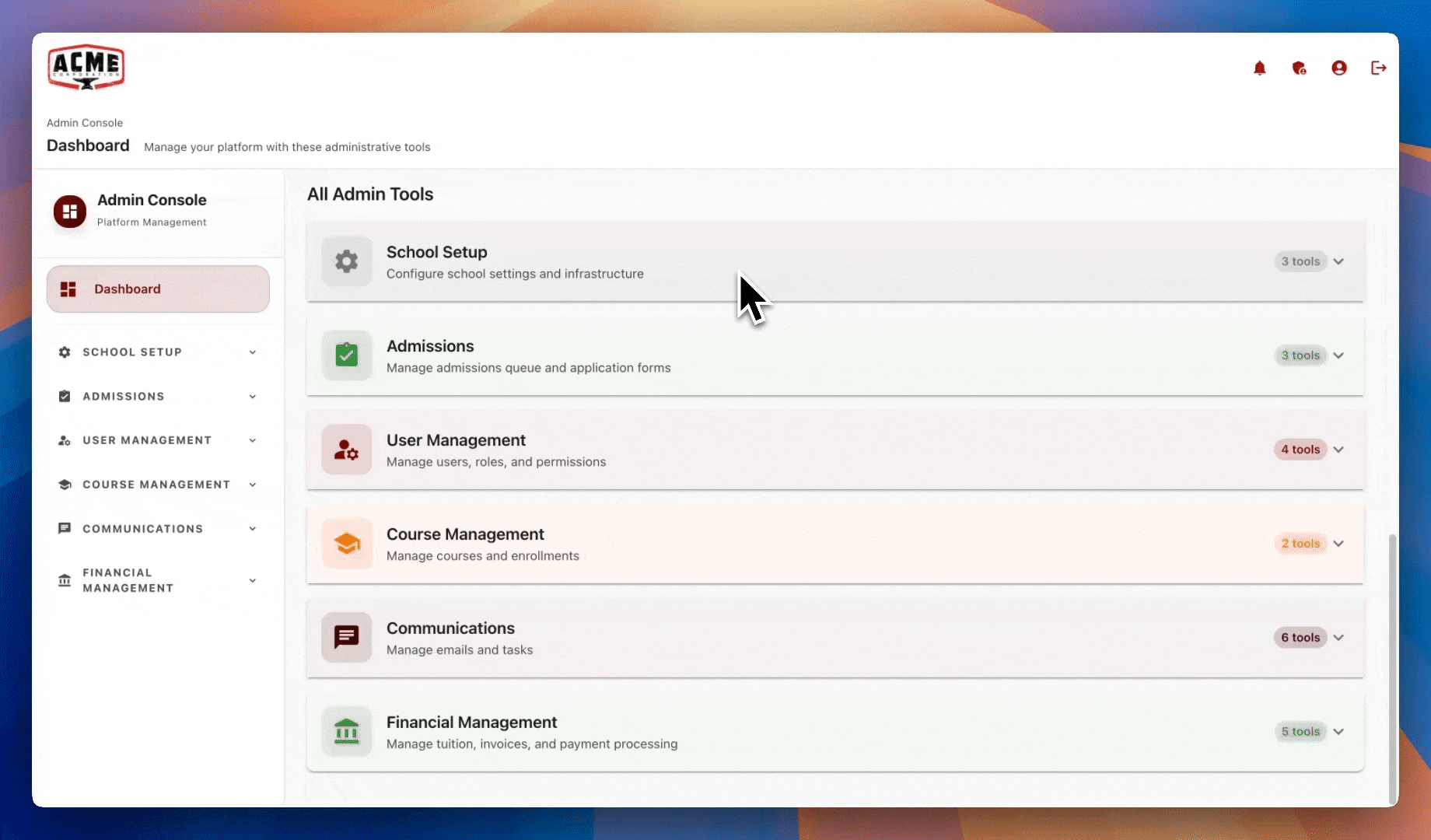
Task: Click the vertical scrollbar of tools list
Action: 1392,669
